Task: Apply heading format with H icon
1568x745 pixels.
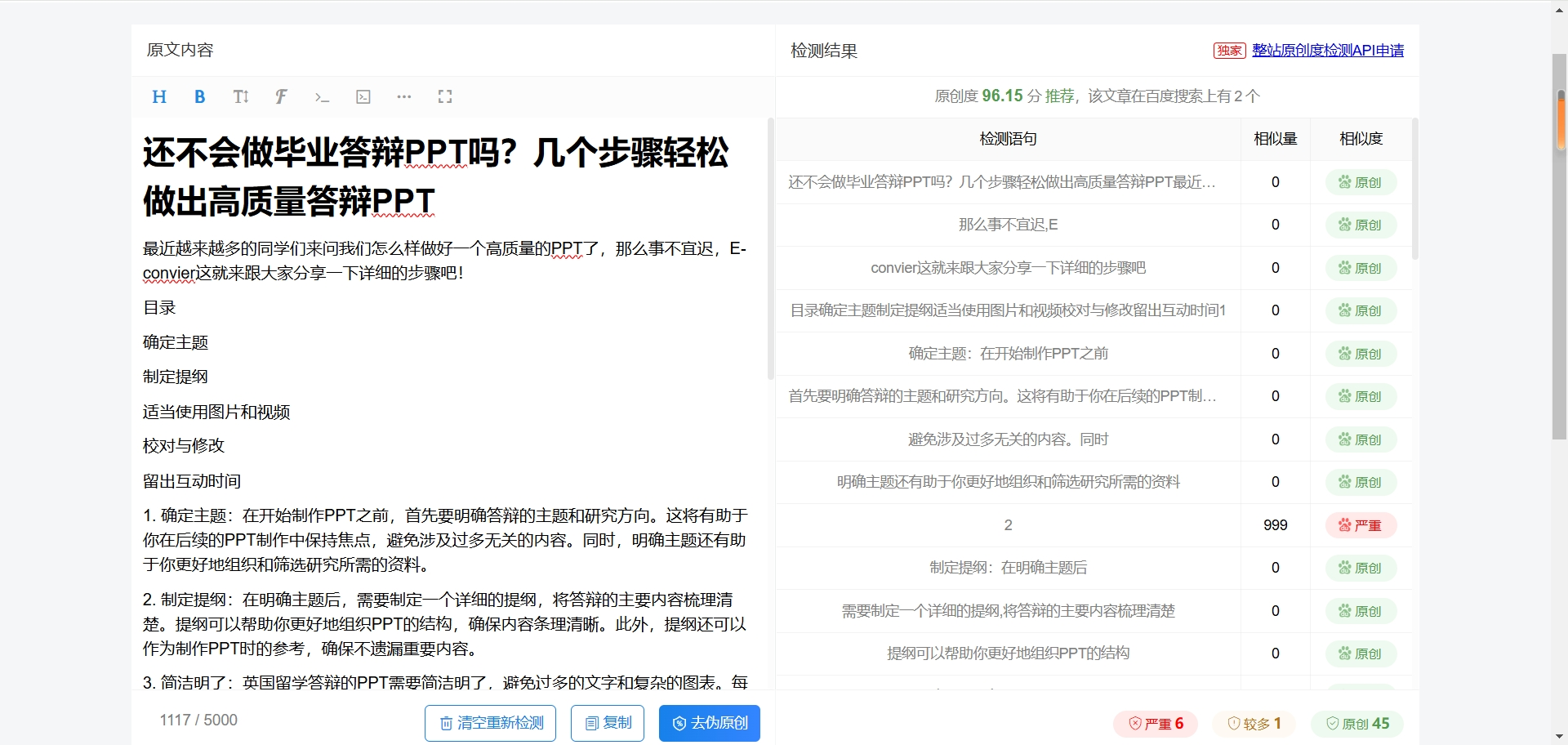Action: point(159,97)
